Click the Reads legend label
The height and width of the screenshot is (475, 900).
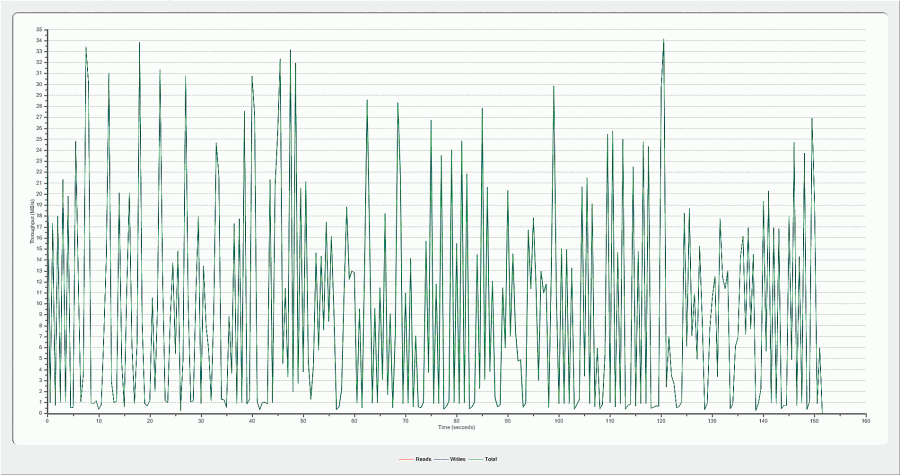(423, 459)
